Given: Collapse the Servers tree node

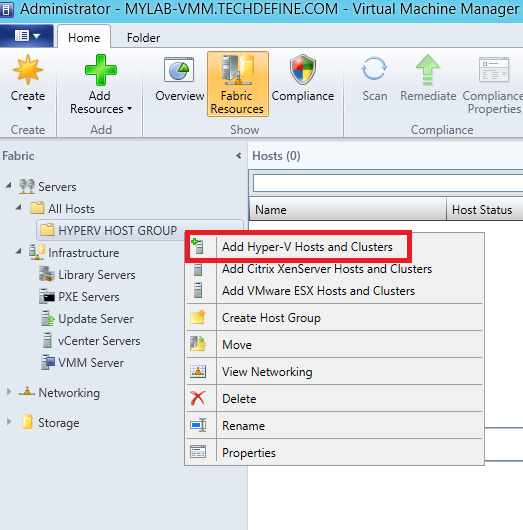Looking at the screenshot, I should [x=9, y=185].
